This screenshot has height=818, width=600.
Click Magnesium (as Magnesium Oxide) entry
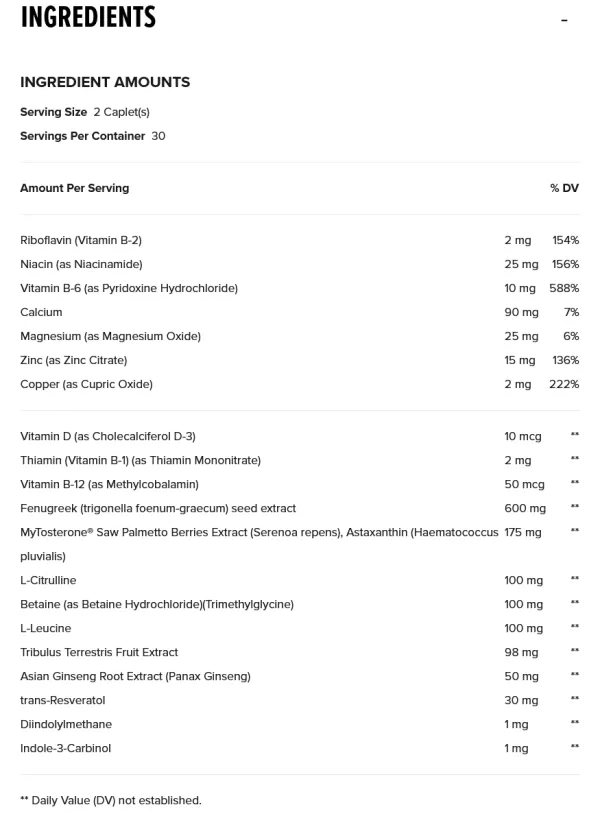(x=110, y=336)
